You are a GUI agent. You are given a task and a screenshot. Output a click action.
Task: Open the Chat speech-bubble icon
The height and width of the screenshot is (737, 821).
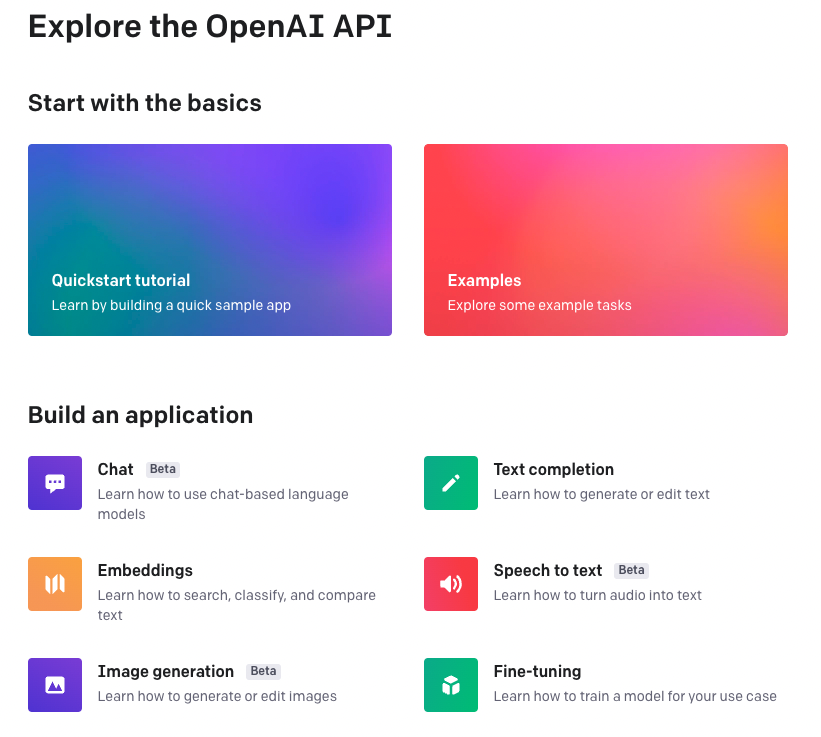point(55,483)
